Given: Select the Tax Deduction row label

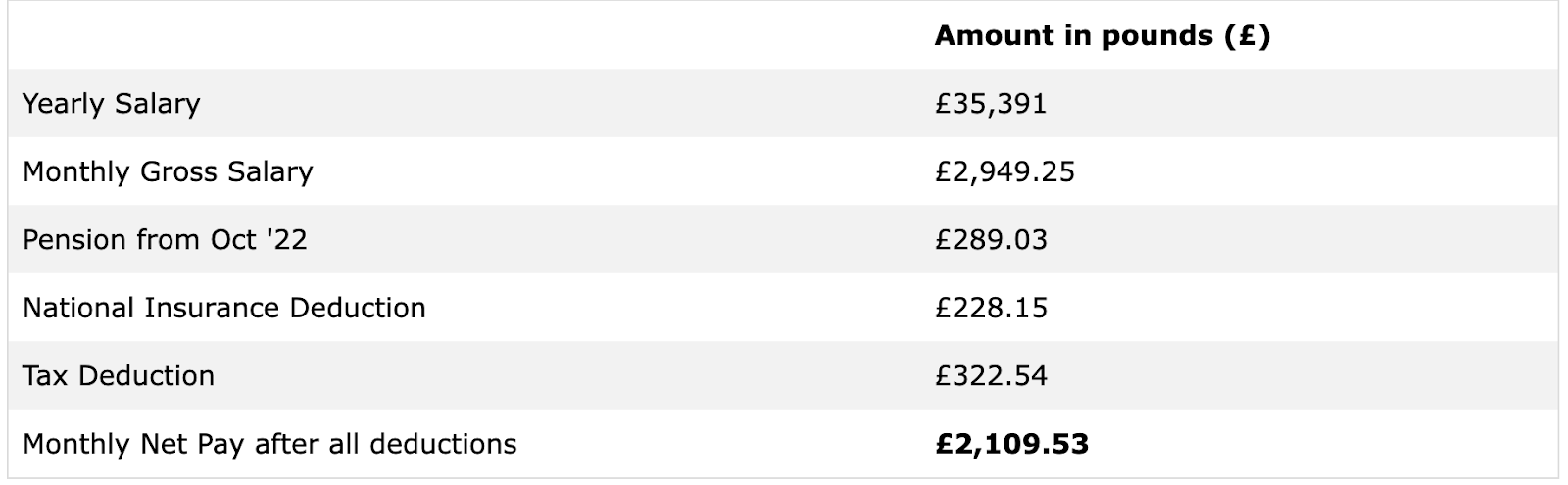Looking at the screenshot, I should 118,376.
